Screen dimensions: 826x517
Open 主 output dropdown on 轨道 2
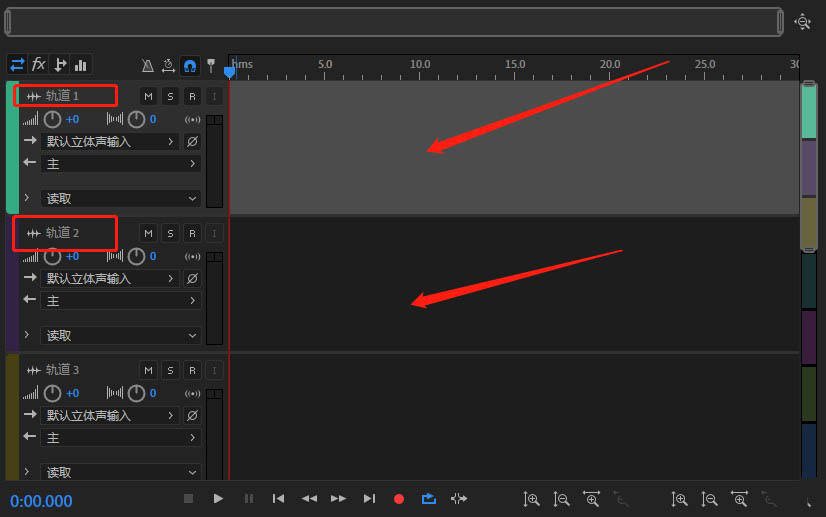point(121,301)
